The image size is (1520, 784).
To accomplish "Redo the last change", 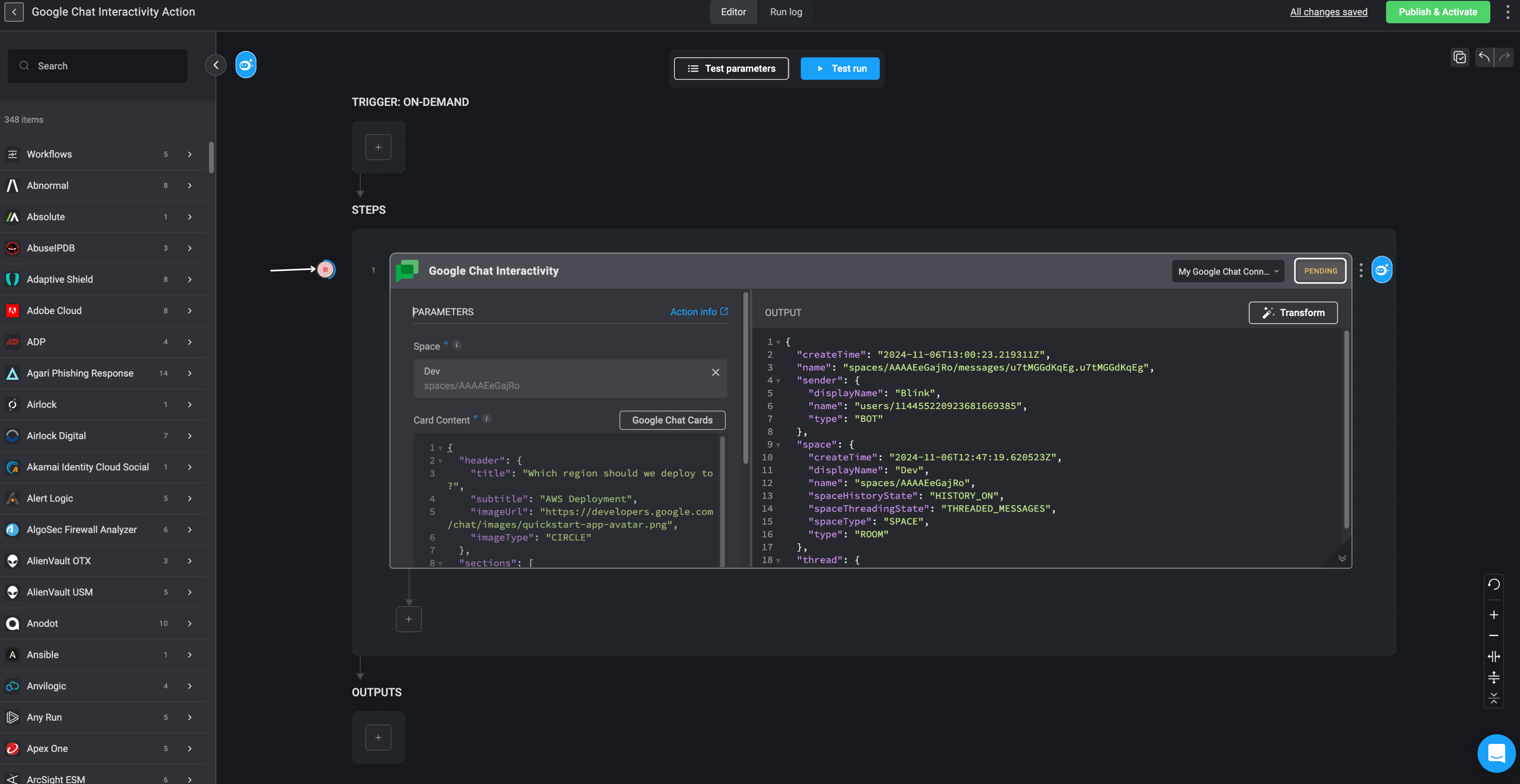I will coord(1504,57).
